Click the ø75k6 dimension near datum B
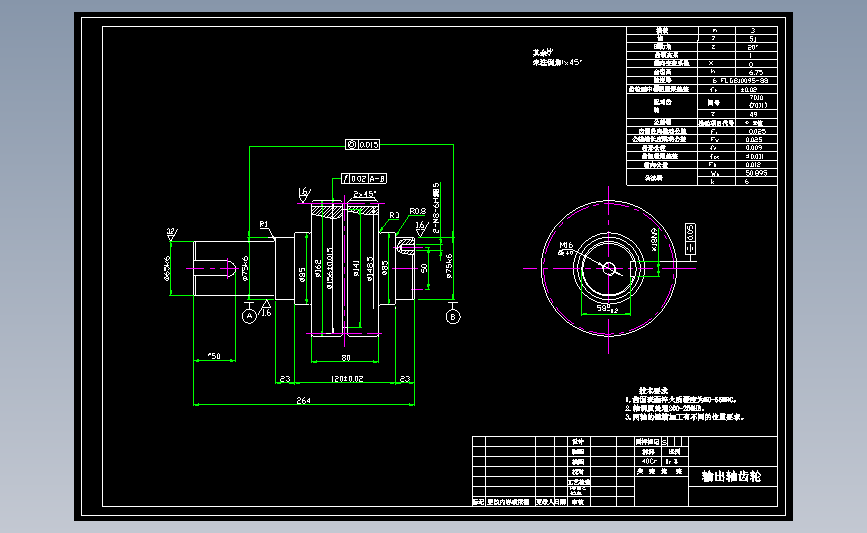Viewport: 867px width, 533px height. 449,266
